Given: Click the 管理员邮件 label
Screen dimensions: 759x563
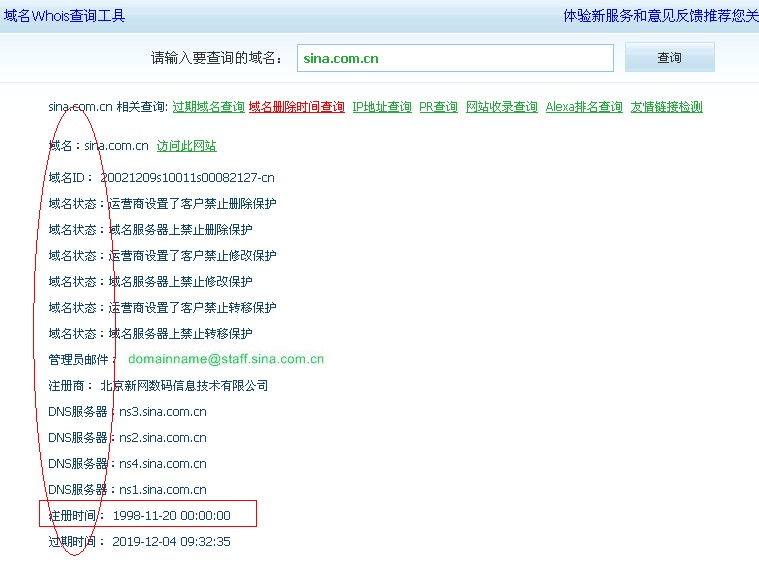Looking at the screenshot, I should coord(81,360).
